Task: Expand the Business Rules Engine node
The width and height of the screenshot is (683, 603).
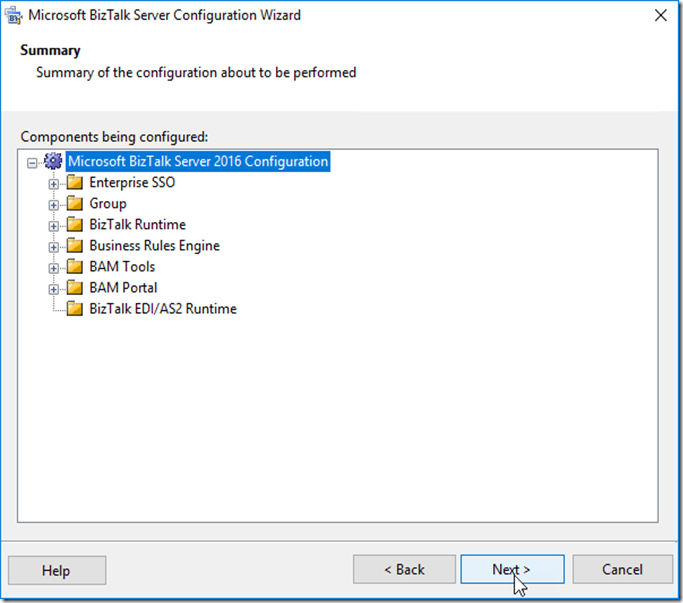Action: point(53,247)
